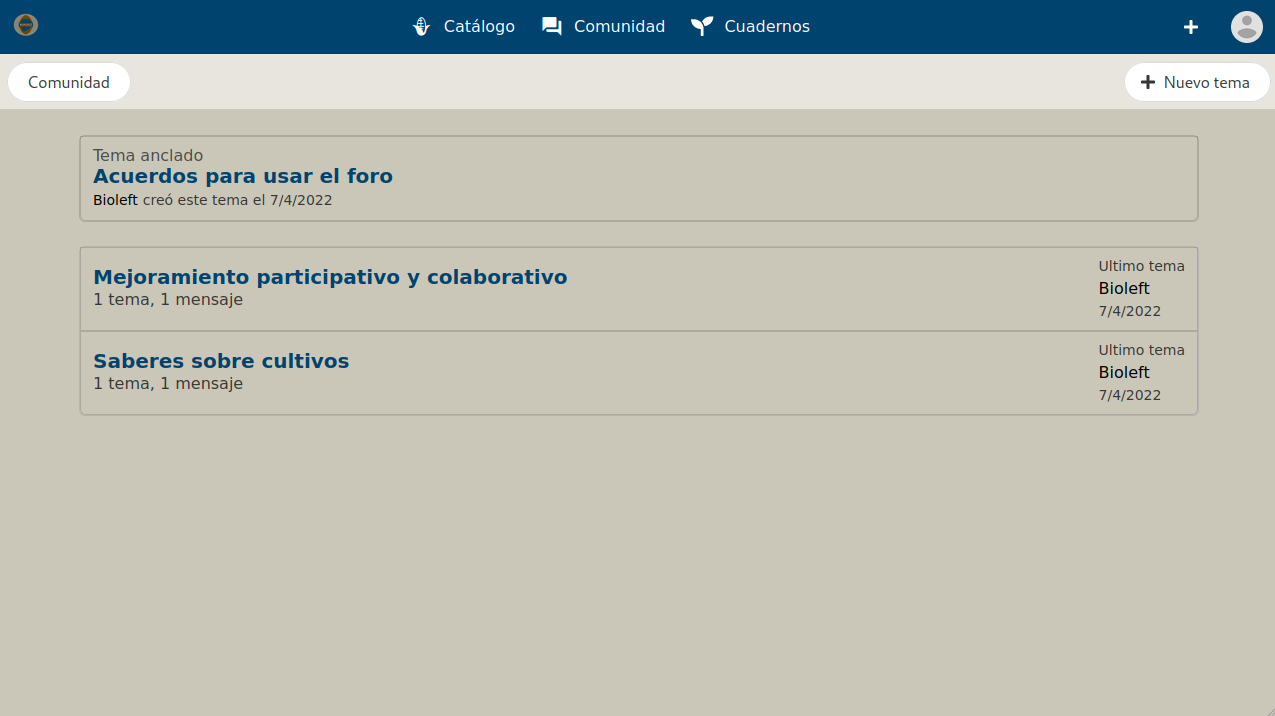Open the Saberes sobre cultivos category
Viewport: 1275px width, 716px height.
[x=221, y=361]
